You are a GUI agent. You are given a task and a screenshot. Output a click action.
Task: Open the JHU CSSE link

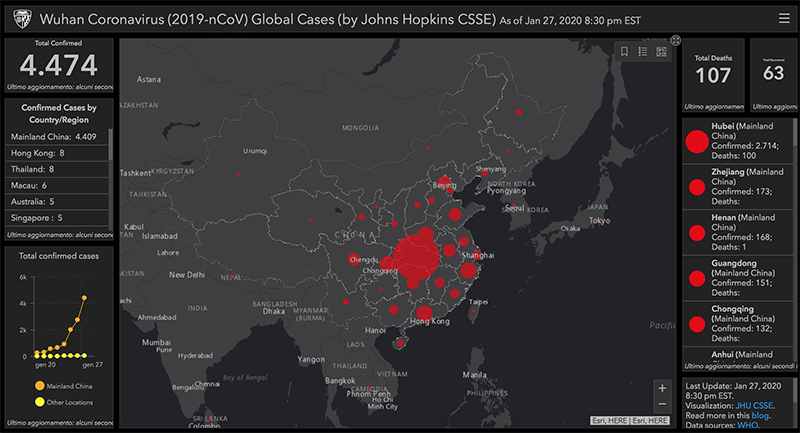[x=754, y=406]
